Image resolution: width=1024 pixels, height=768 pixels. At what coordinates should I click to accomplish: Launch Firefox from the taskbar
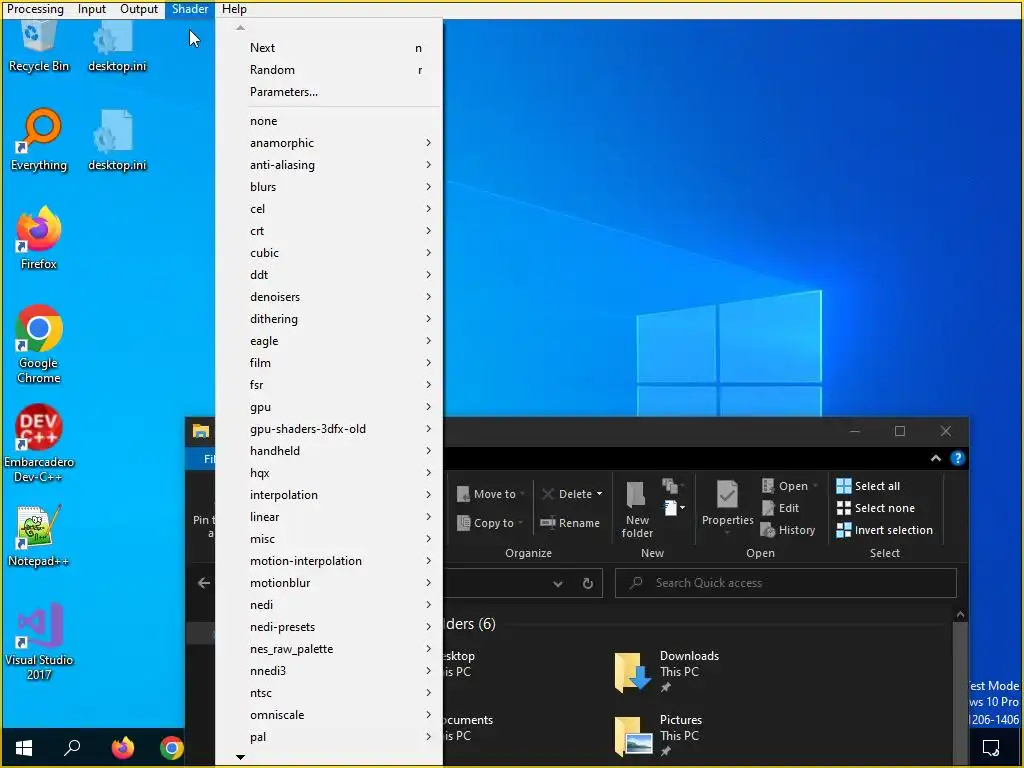pyautogui.click(x=122, y=748)
